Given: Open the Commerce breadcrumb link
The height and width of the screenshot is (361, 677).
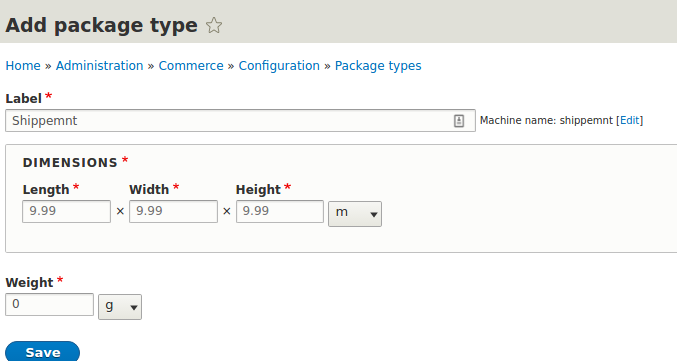Looking at the screenshot, I should pyautogui.click(x=191, y=66).
